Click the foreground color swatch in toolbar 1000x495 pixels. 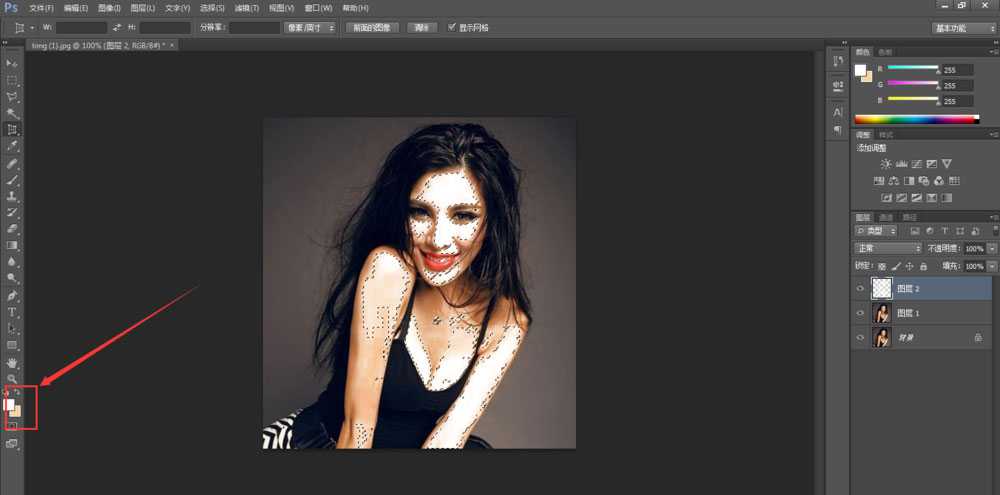[10, 404]
